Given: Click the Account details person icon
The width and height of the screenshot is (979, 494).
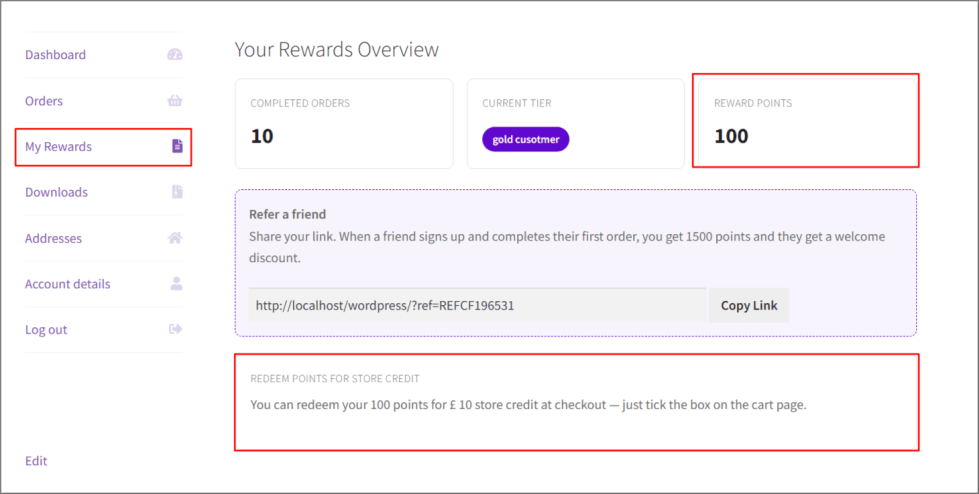Looking at the screenshot, I should click(177, 284).
